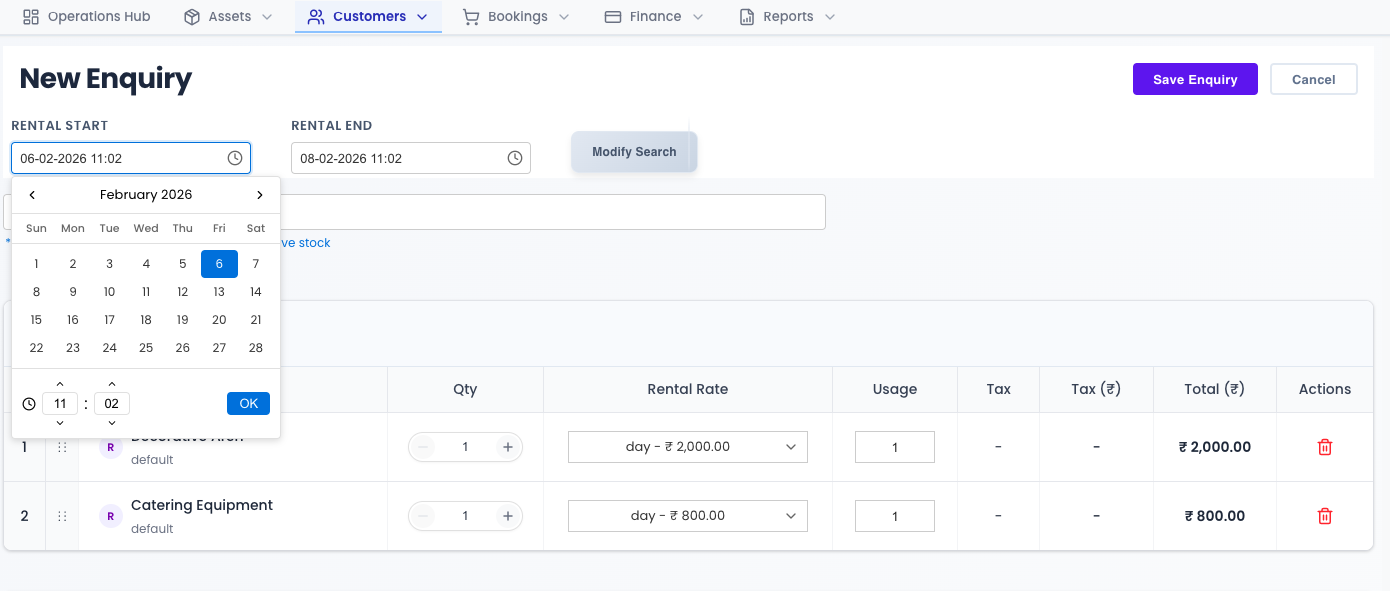Viewport: 1390px width, 591px height.
Task: Delete the Catering Equipment row
Action: 1324,516
